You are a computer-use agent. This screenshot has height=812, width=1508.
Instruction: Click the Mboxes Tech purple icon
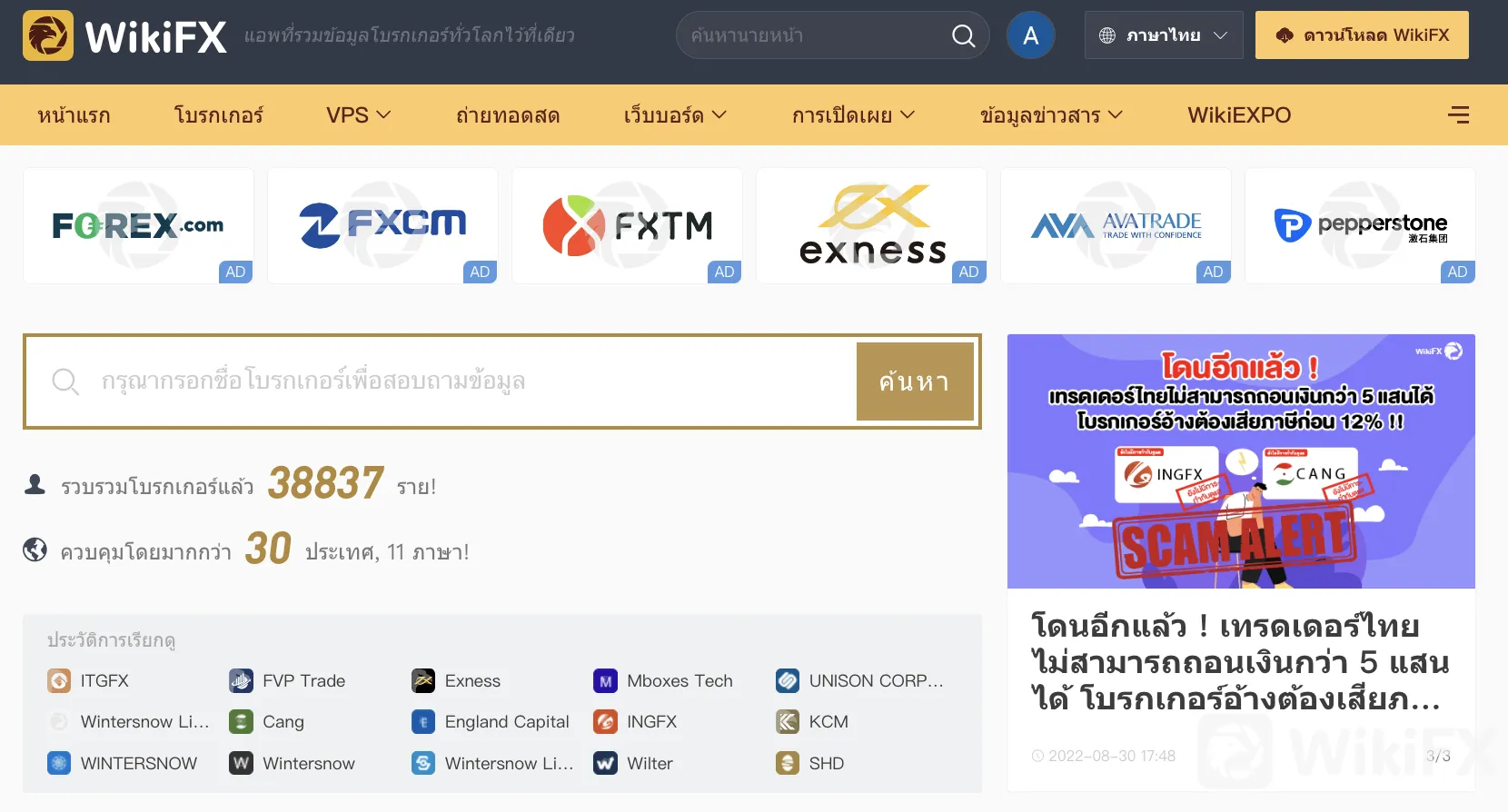click(605, 680)
